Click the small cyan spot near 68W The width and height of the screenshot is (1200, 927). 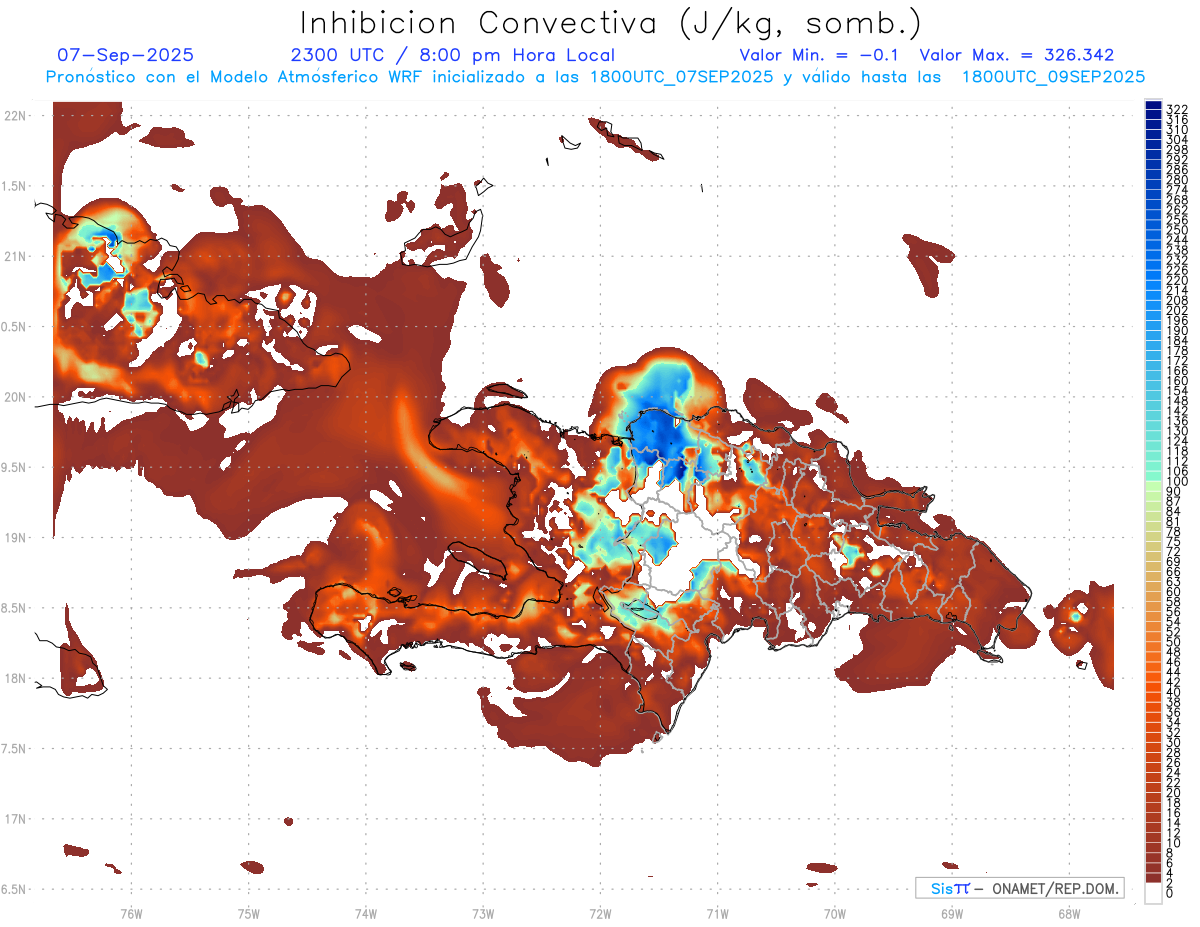click(x=1076, y=616)
